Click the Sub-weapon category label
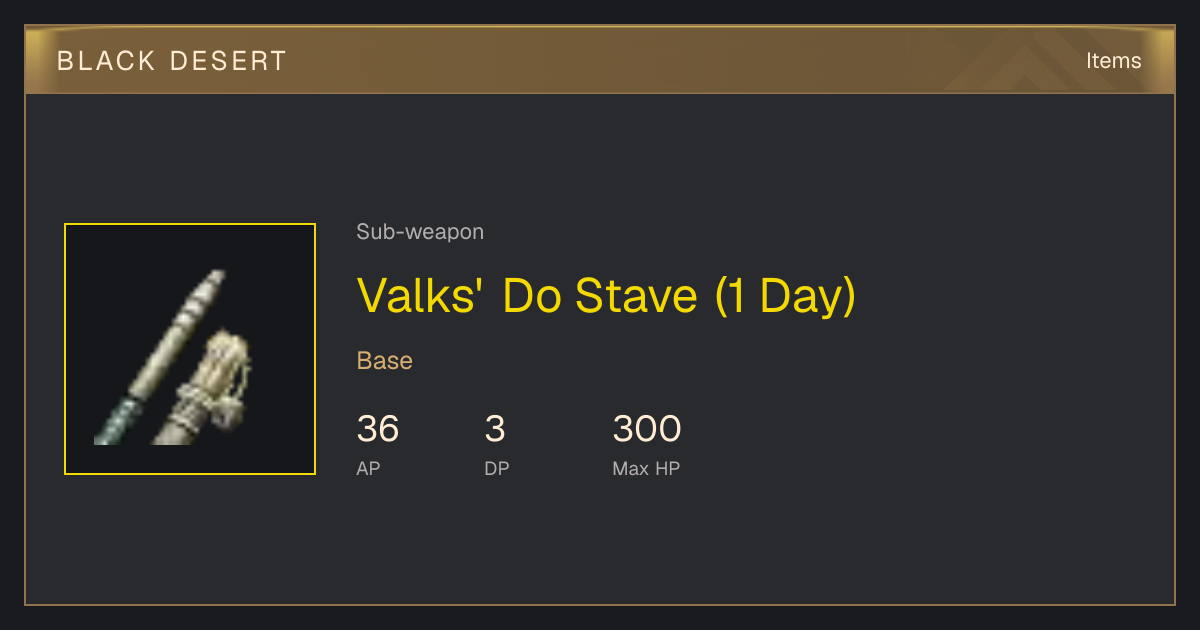This screenshot has width=1200, height=630. [x=420, y=232]
